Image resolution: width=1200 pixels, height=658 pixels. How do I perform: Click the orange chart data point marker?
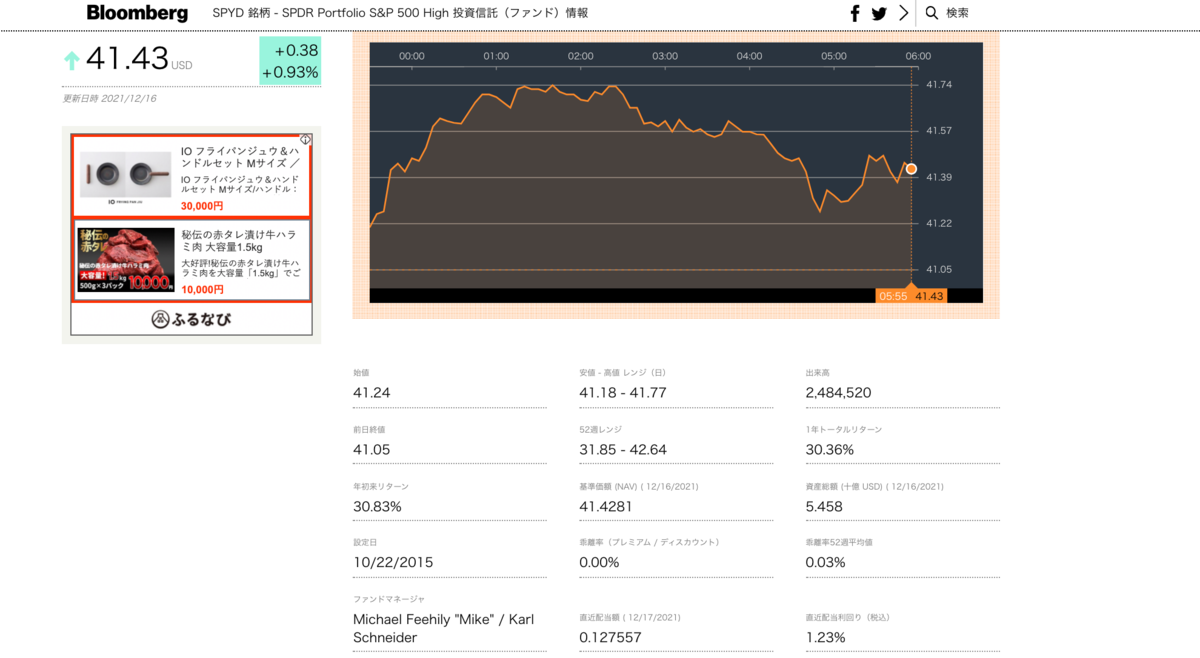(911, 169)
